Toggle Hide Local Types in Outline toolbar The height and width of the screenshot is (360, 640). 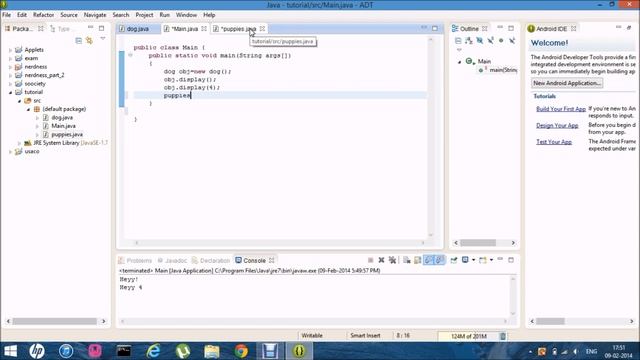pyautogui.click(x=512, y=40)
